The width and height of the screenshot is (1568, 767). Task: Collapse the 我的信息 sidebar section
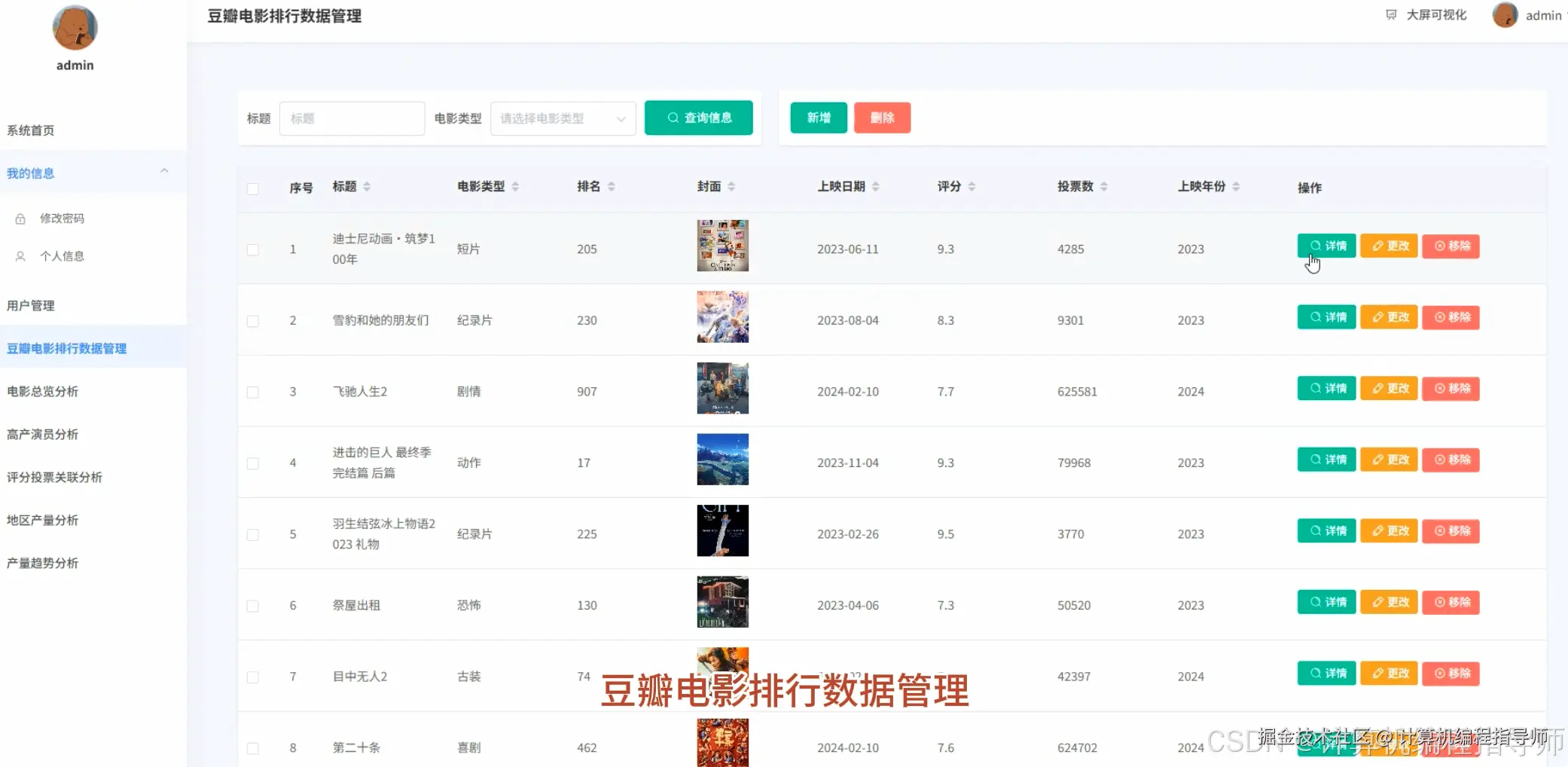(x=164, y=171)
